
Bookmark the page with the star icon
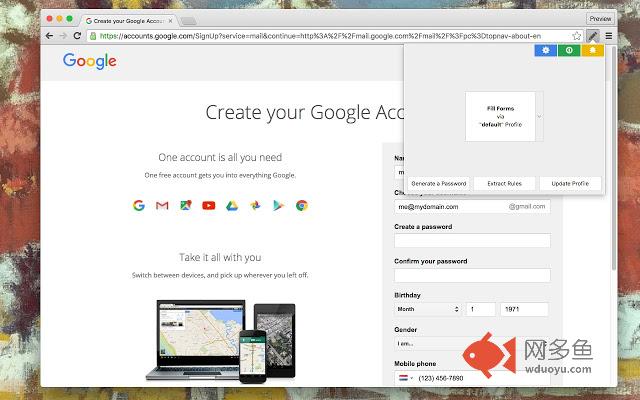pyautogui.click(x=577, y=35)
